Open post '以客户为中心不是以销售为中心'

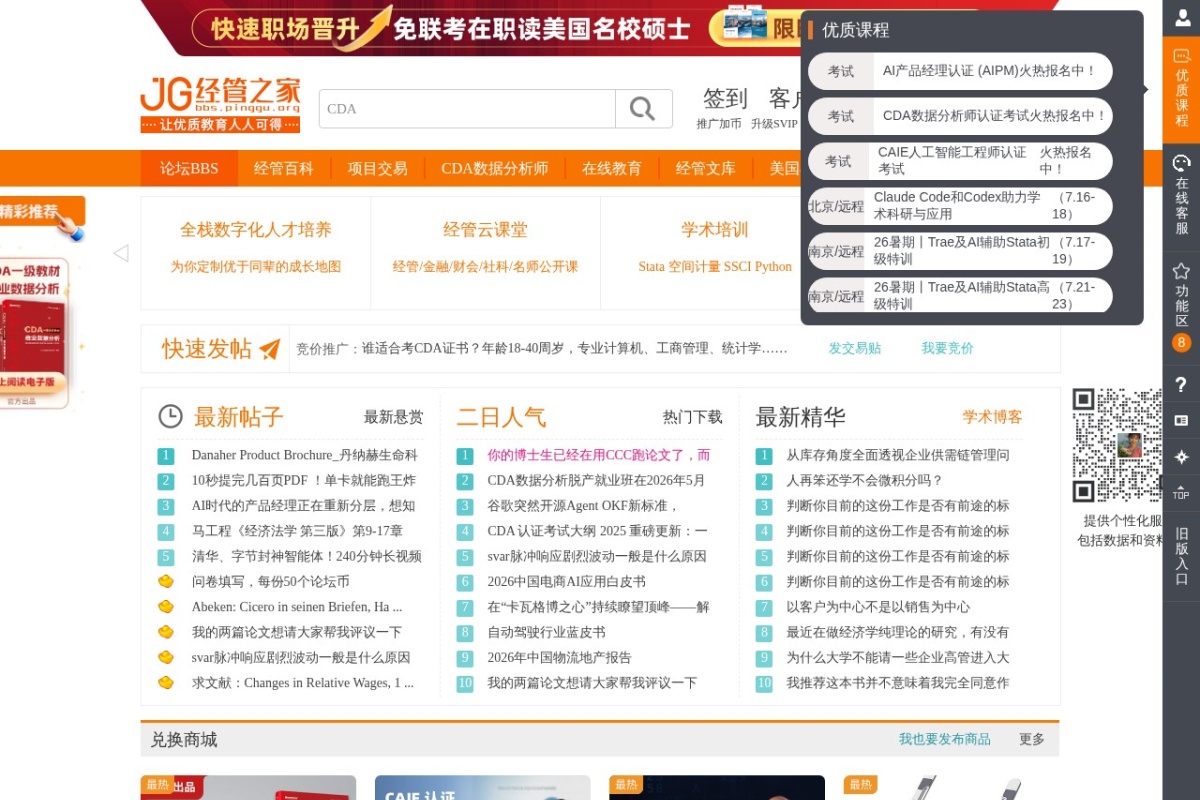pos(878,607)
